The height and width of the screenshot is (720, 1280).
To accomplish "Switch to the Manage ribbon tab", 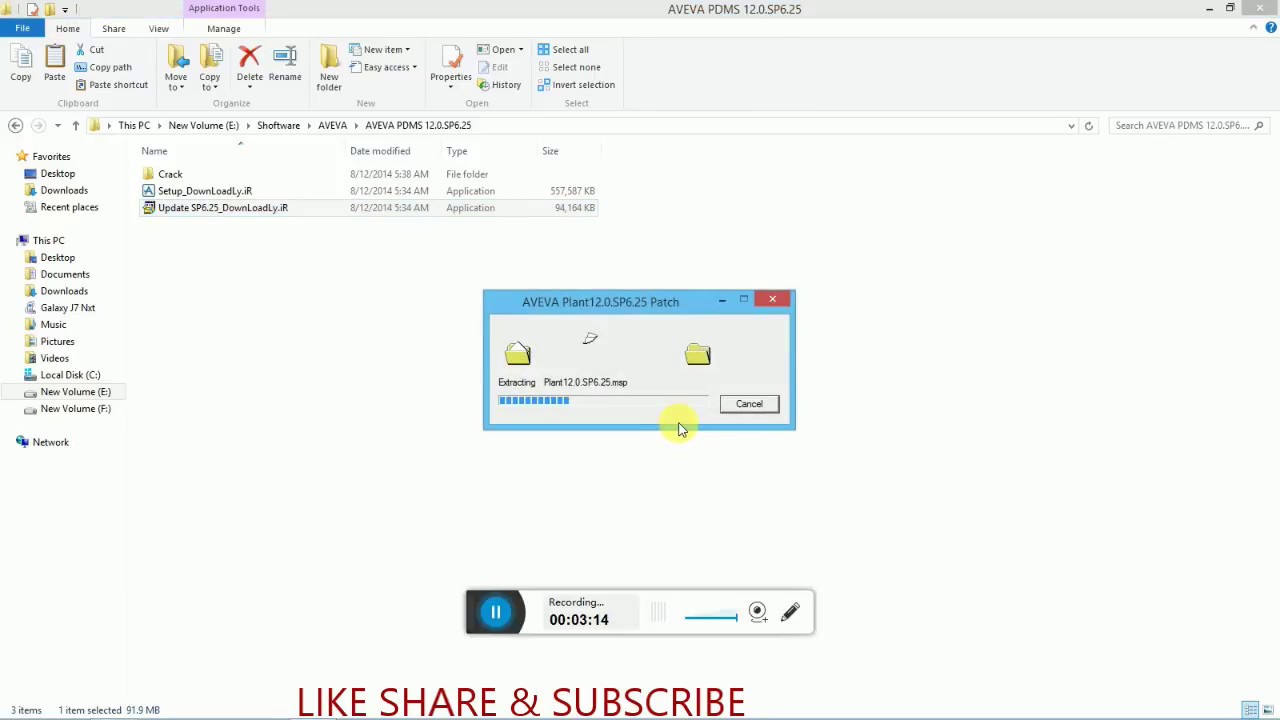I will tap(224, 28).
